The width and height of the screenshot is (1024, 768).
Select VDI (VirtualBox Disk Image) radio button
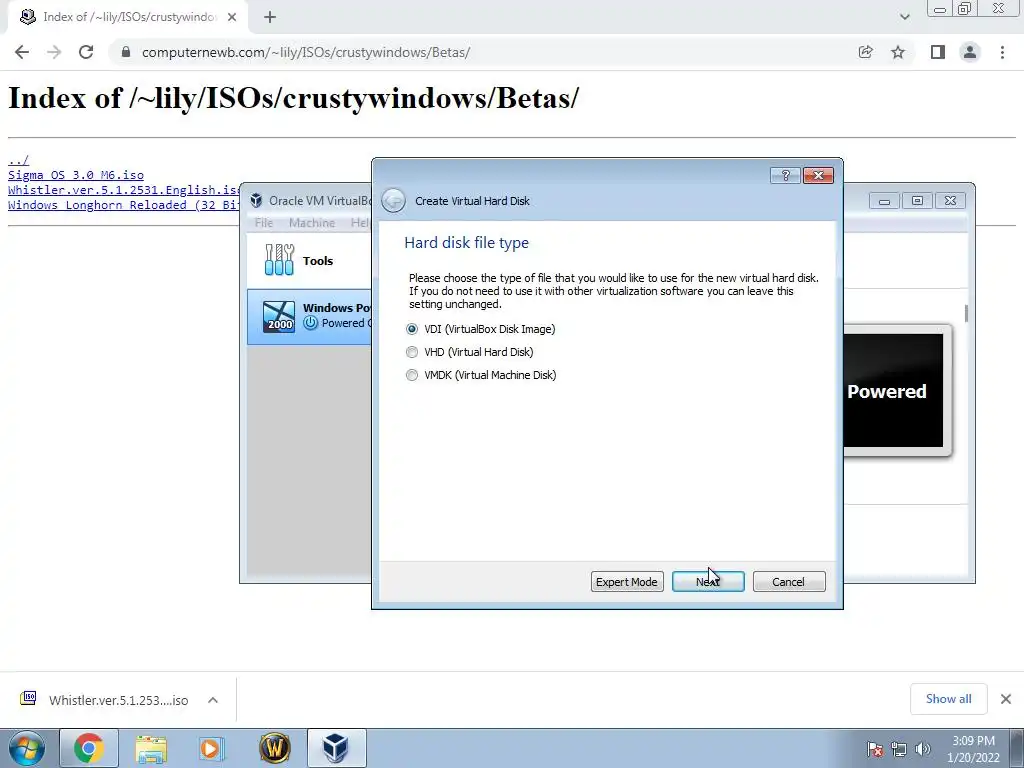point(411,329)
